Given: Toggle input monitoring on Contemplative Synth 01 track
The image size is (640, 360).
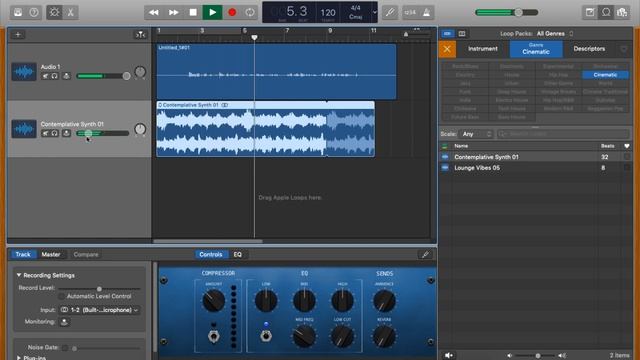Looking at the screenshot, I should pos(67,133).
